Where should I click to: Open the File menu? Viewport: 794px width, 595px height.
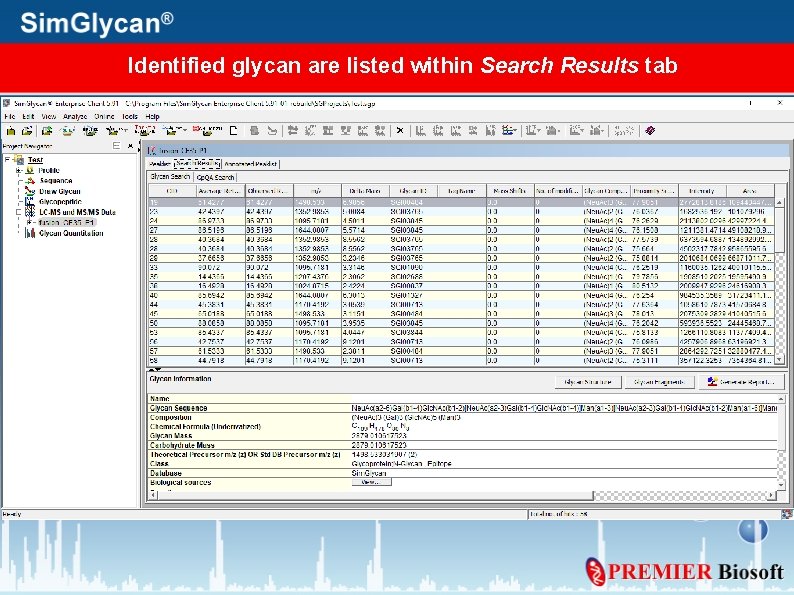[10, 116]
